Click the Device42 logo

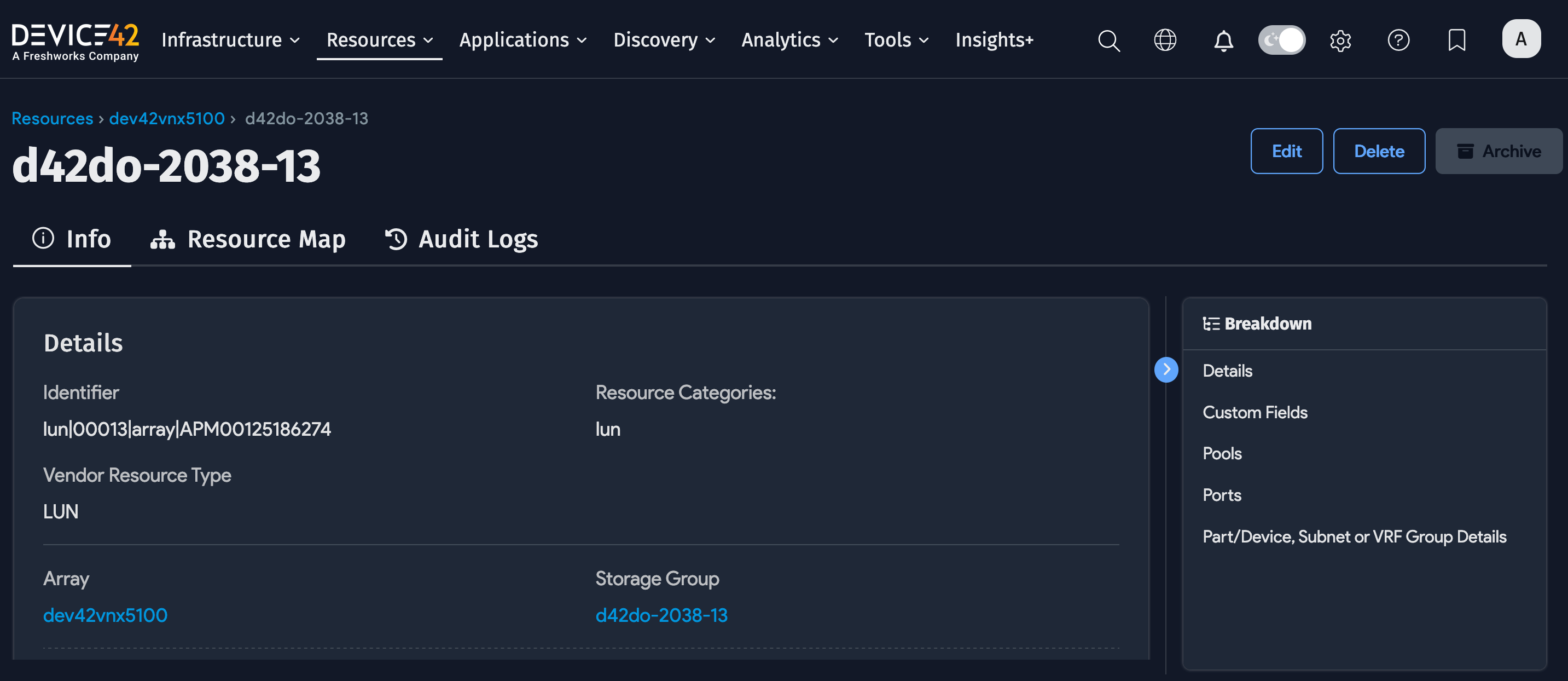pos(76,38)
